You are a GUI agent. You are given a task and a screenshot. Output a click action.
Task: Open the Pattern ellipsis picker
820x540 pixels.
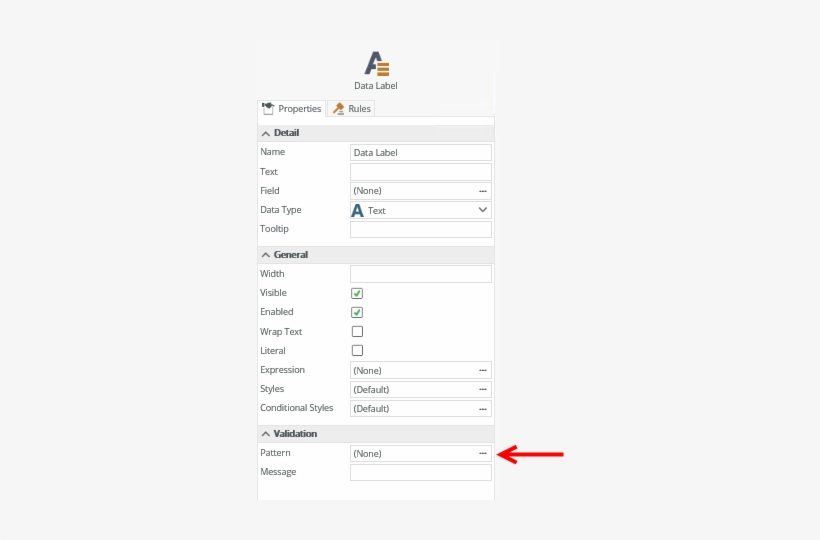coord(482,453)
